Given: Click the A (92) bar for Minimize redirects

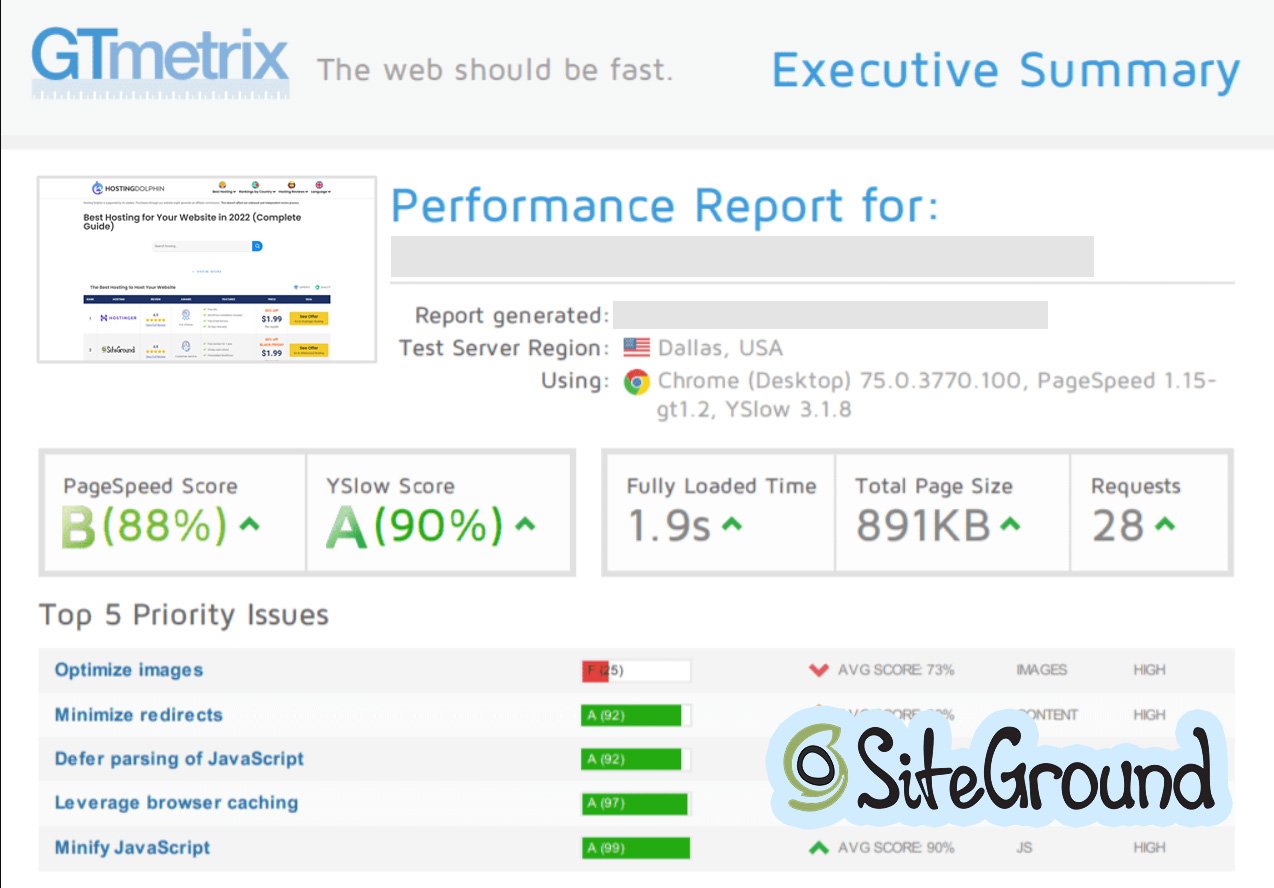Looking at the screenshot, I should tap(636, 715).
